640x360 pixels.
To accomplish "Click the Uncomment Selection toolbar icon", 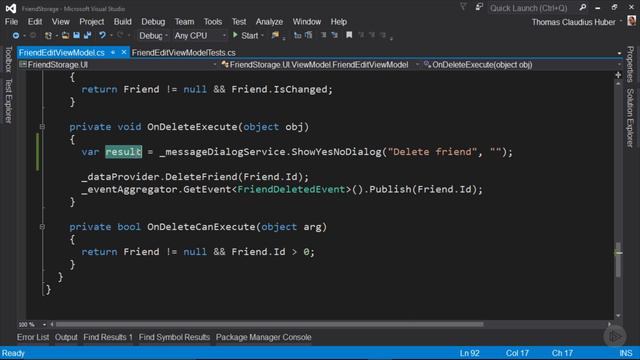I will 335,36.
